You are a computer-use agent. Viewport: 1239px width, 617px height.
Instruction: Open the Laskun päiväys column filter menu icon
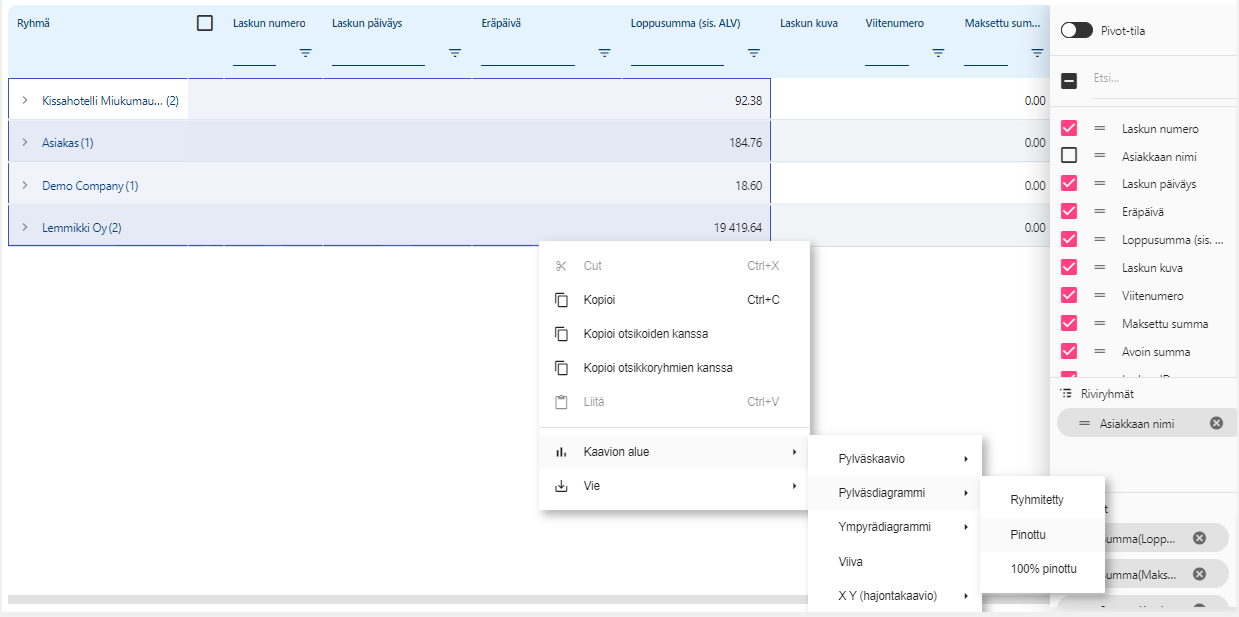click(455, 53)
